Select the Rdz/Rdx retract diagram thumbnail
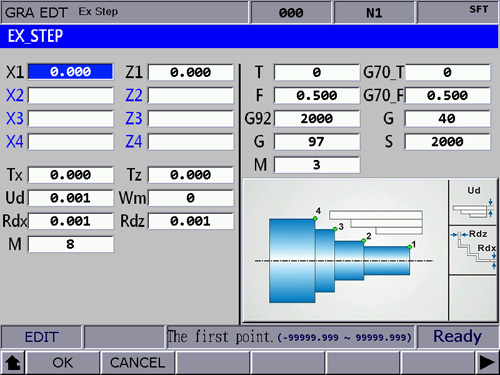This screenshot has width=500, height=375. 473,250
